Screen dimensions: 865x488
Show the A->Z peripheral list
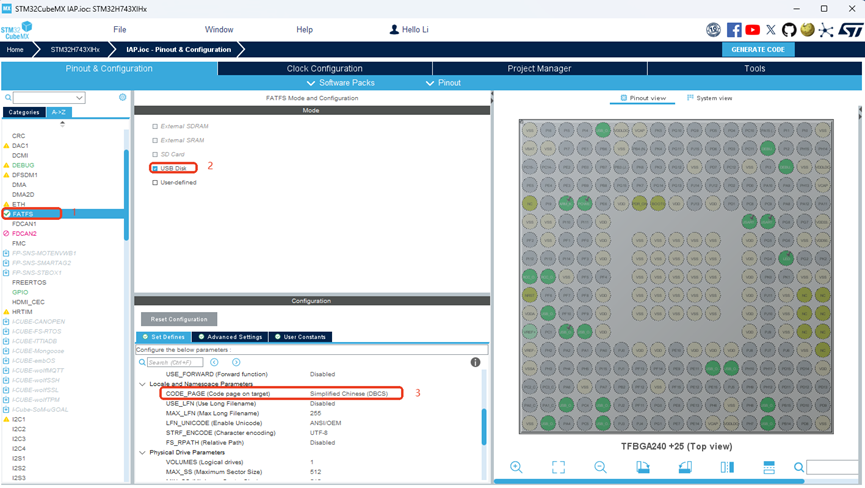pos(59,112)
